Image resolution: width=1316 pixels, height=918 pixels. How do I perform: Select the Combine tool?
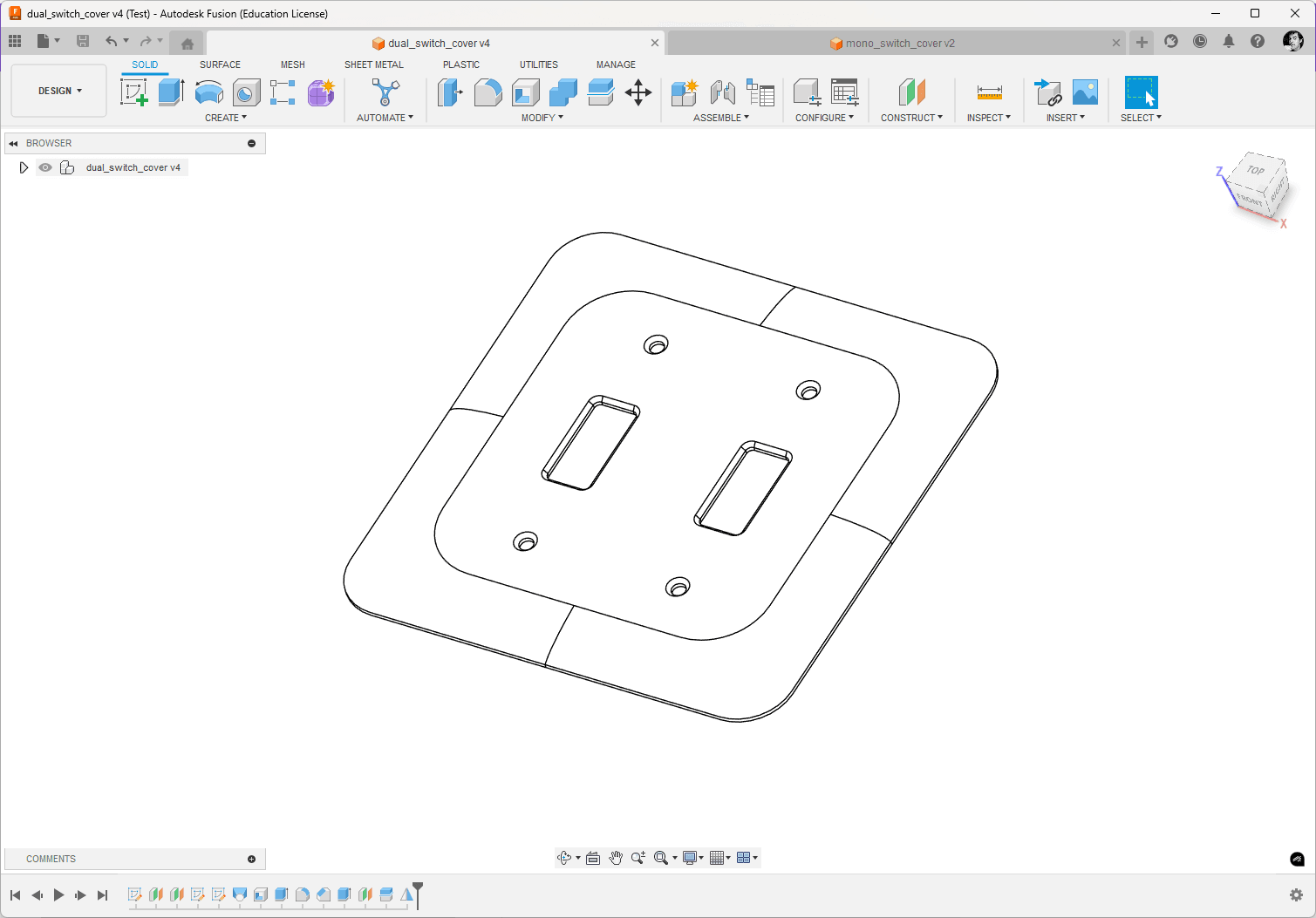pyautogui.click(x=563, y=92)
